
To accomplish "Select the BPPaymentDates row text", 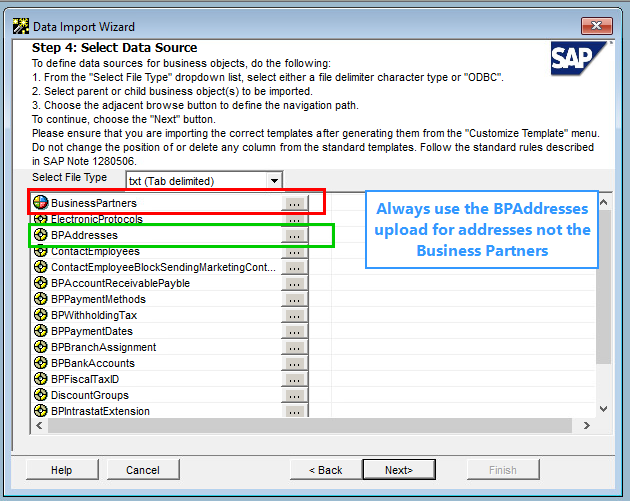I will point(92,331).
